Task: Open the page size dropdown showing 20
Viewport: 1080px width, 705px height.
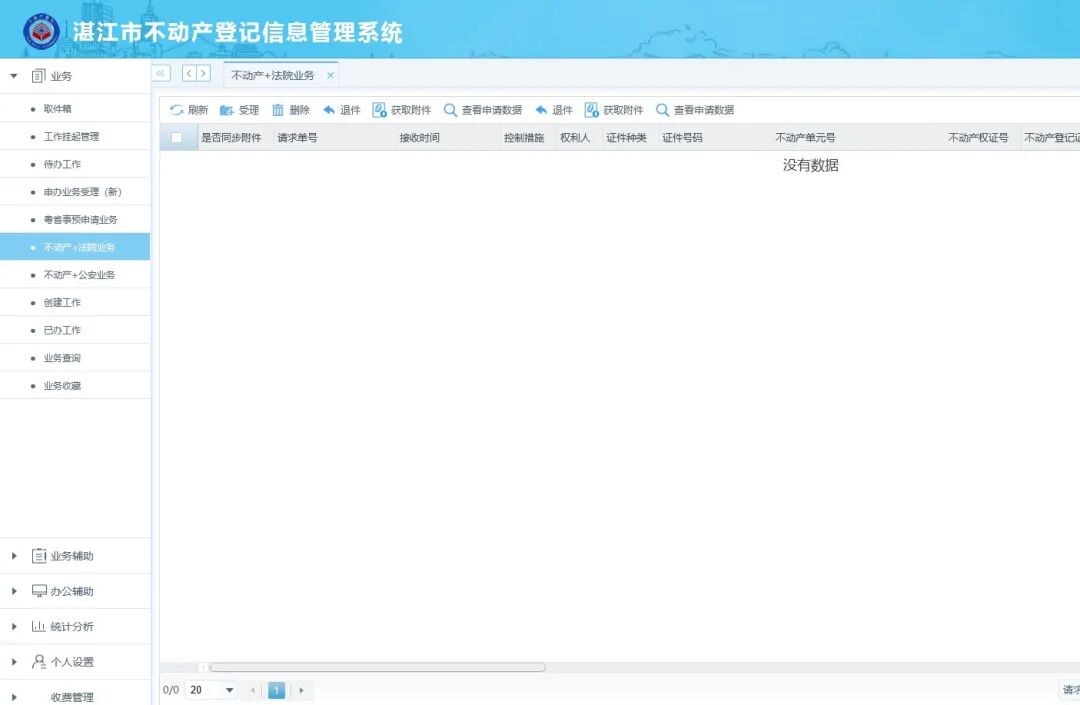Action: pos(213,690)
